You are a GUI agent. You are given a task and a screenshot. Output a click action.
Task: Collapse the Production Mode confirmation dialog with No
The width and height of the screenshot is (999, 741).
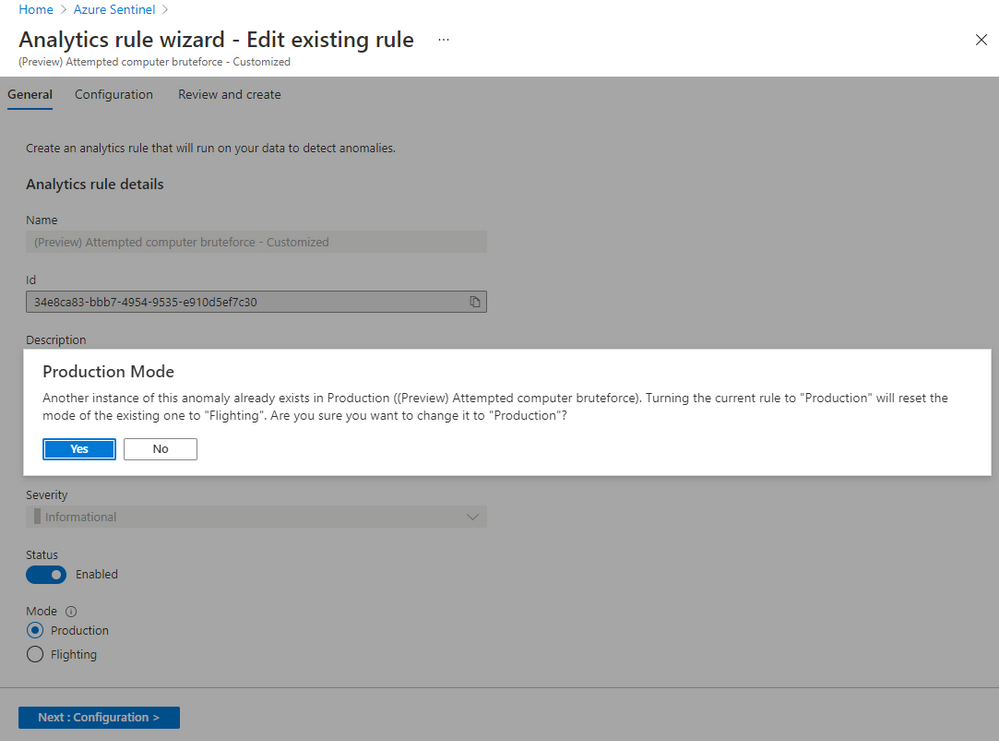coord(160,448)
